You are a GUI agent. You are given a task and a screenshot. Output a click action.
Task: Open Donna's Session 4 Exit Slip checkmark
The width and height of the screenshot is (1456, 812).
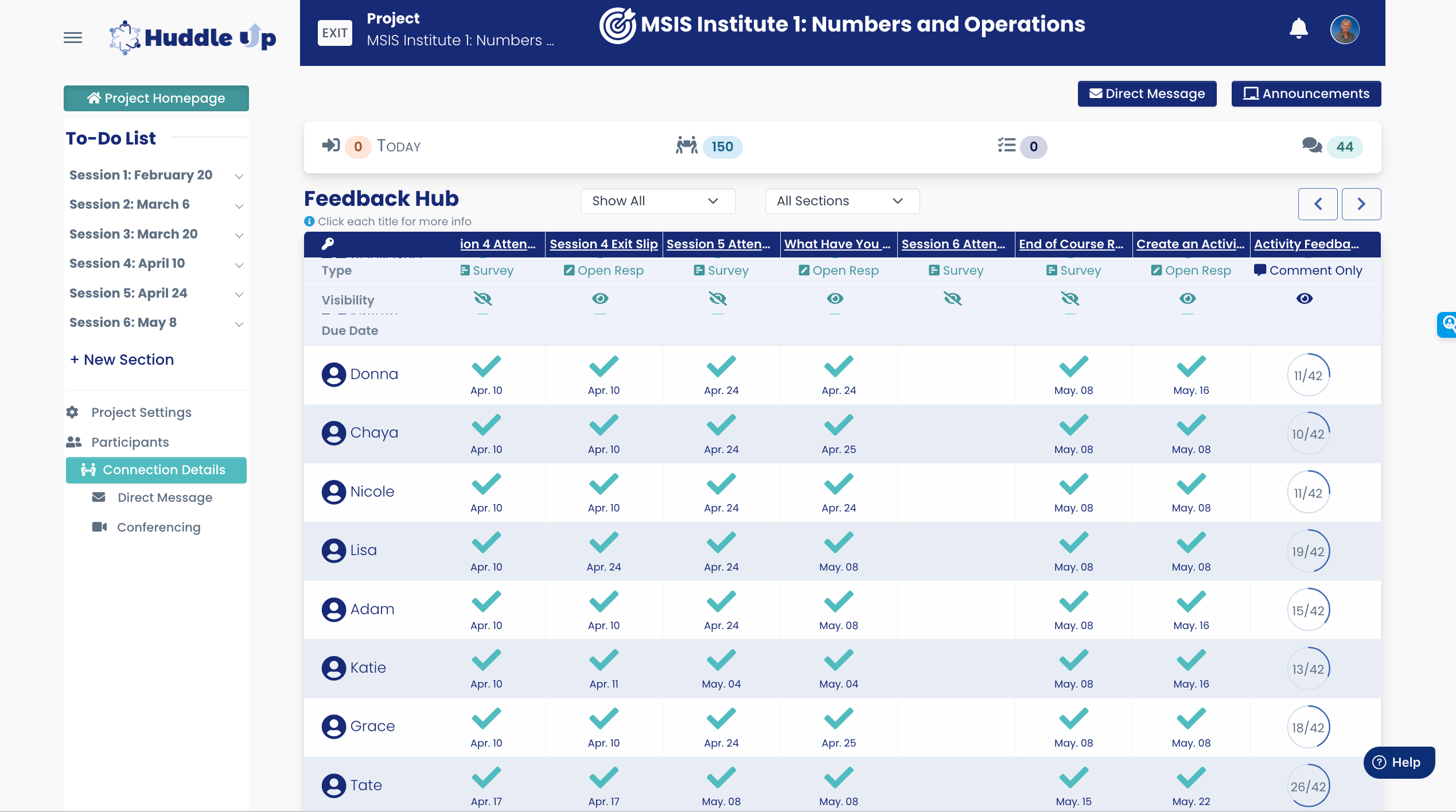click(x=604, y=366)
